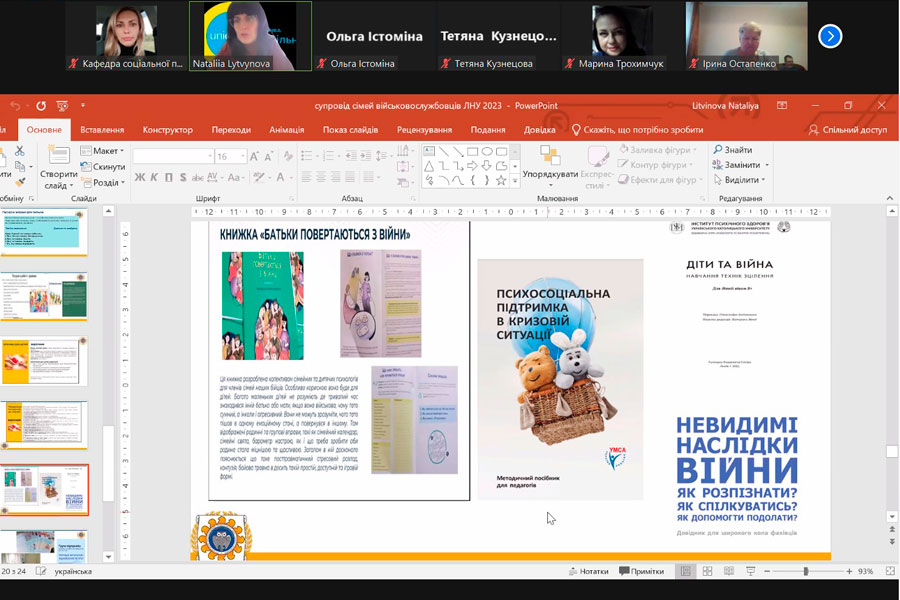Open the font size dropdown
This screenshot has width=900, height=600.
point(240,156)
